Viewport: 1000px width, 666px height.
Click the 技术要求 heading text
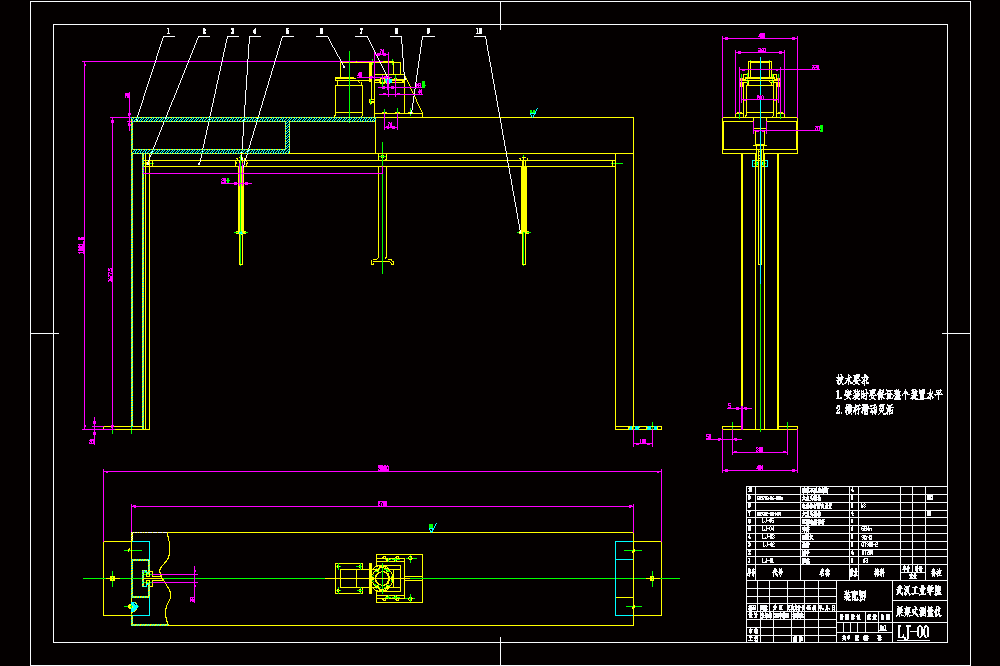coord(852,380)
